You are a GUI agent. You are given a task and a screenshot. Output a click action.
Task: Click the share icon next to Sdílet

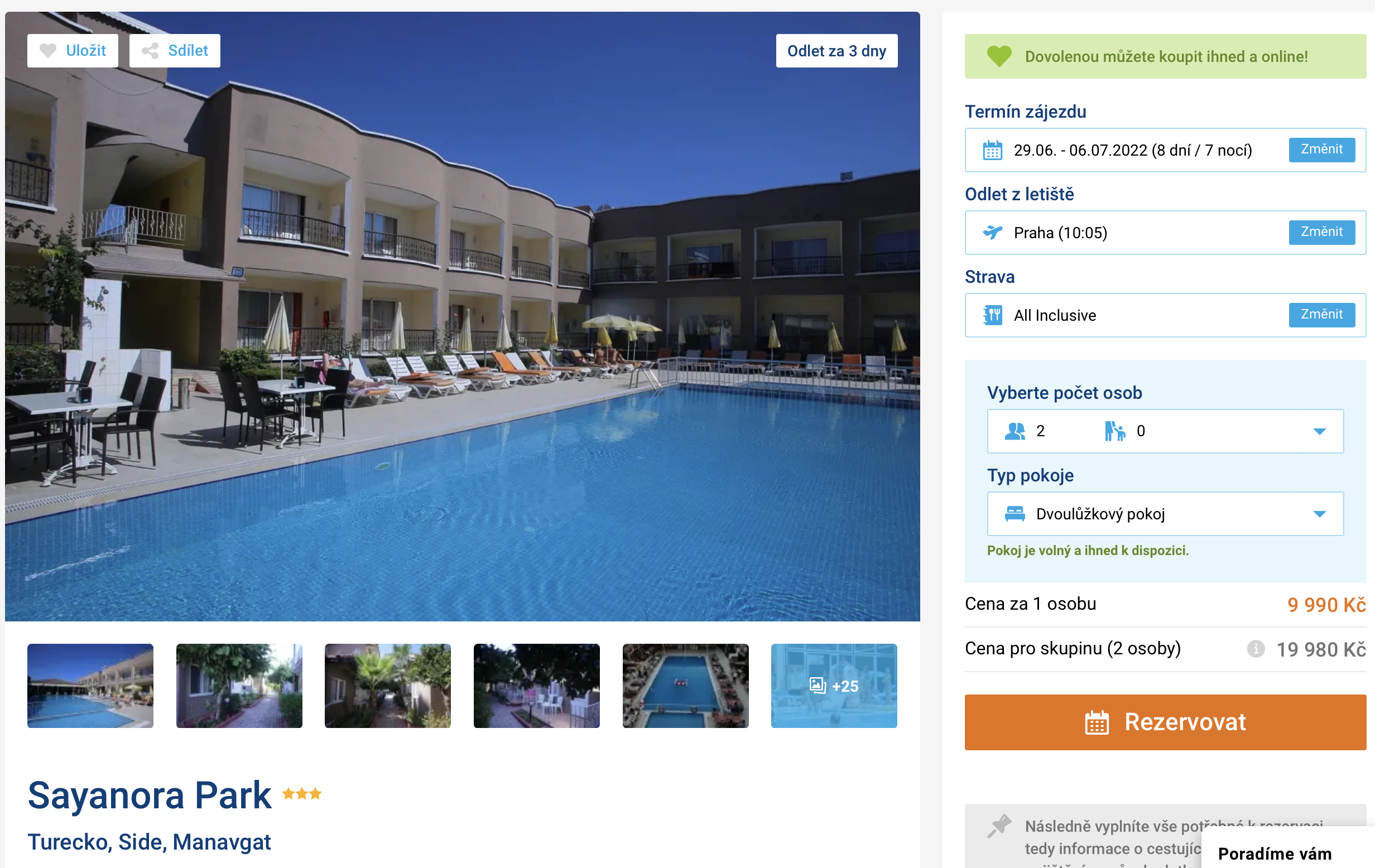(x=150, y=51)
